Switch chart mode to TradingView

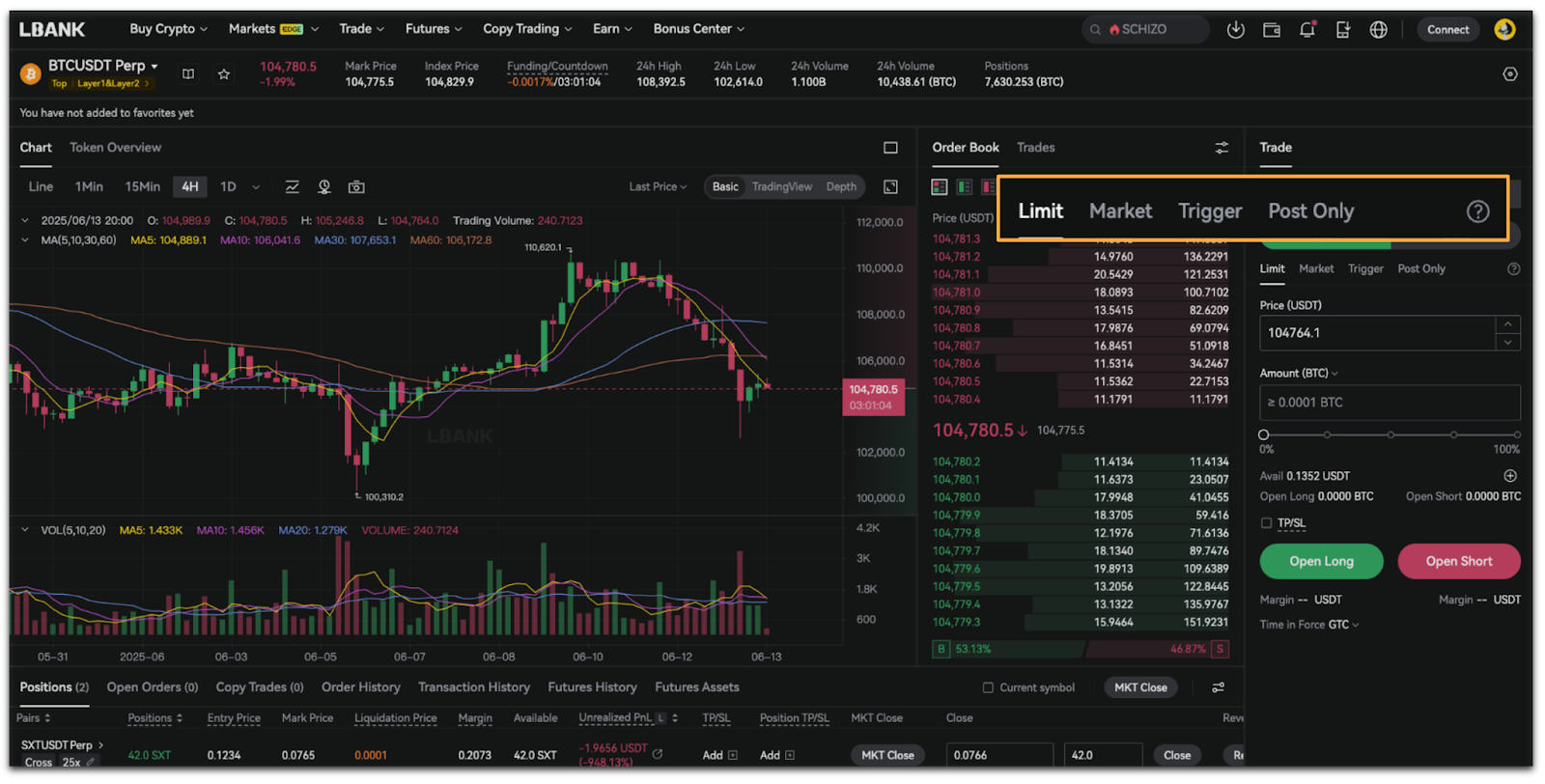tap(781, 187)
